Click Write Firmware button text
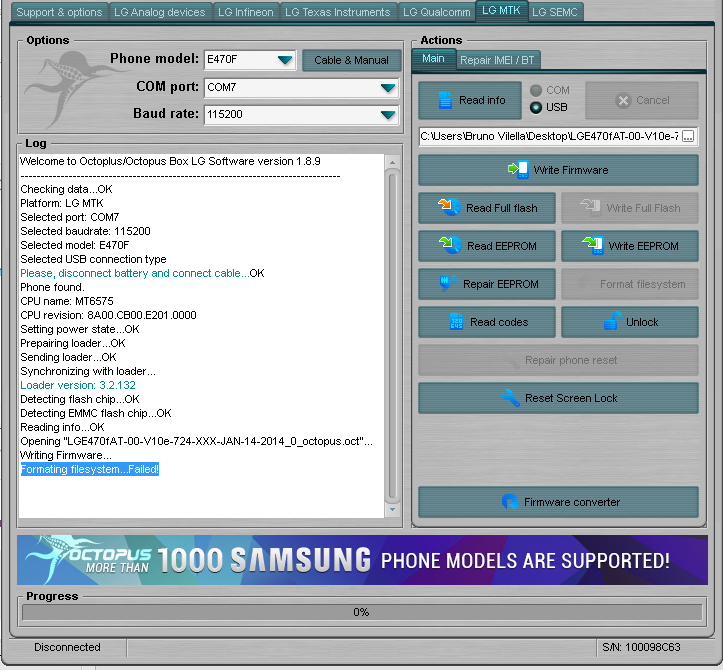 click(x=571, y=170)
